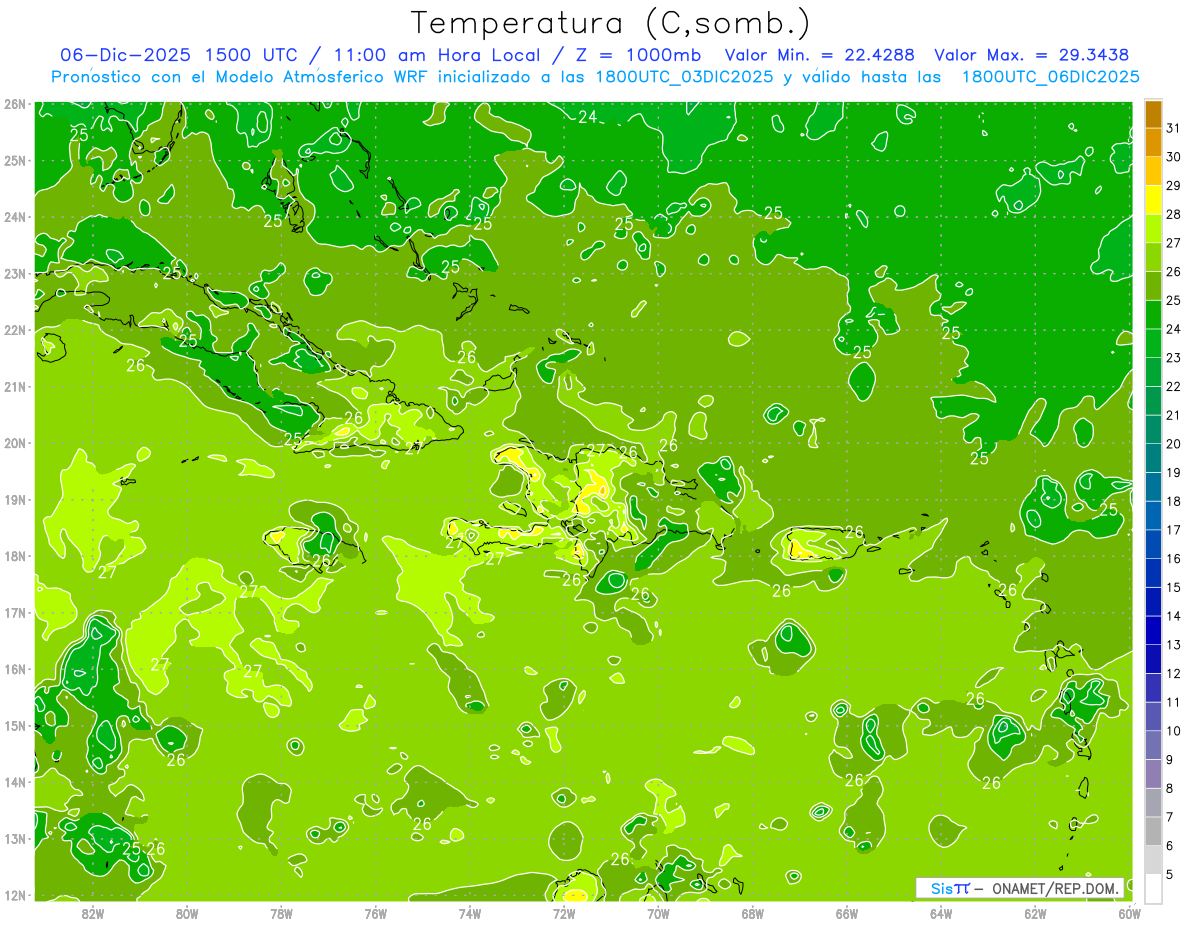Screen dimensions: 1200x927
Task: Click the "26N" latitude axis label
Action: point(14,104)
